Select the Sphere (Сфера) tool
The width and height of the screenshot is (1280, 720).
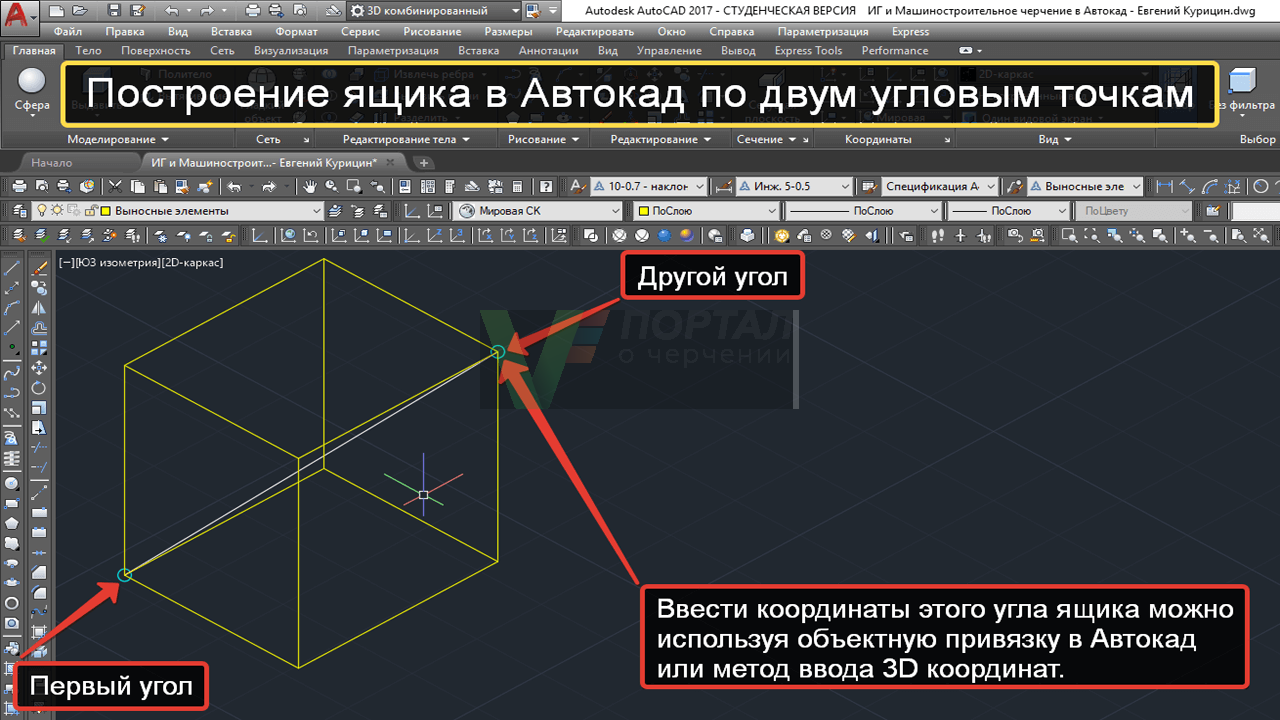point(33,90)
